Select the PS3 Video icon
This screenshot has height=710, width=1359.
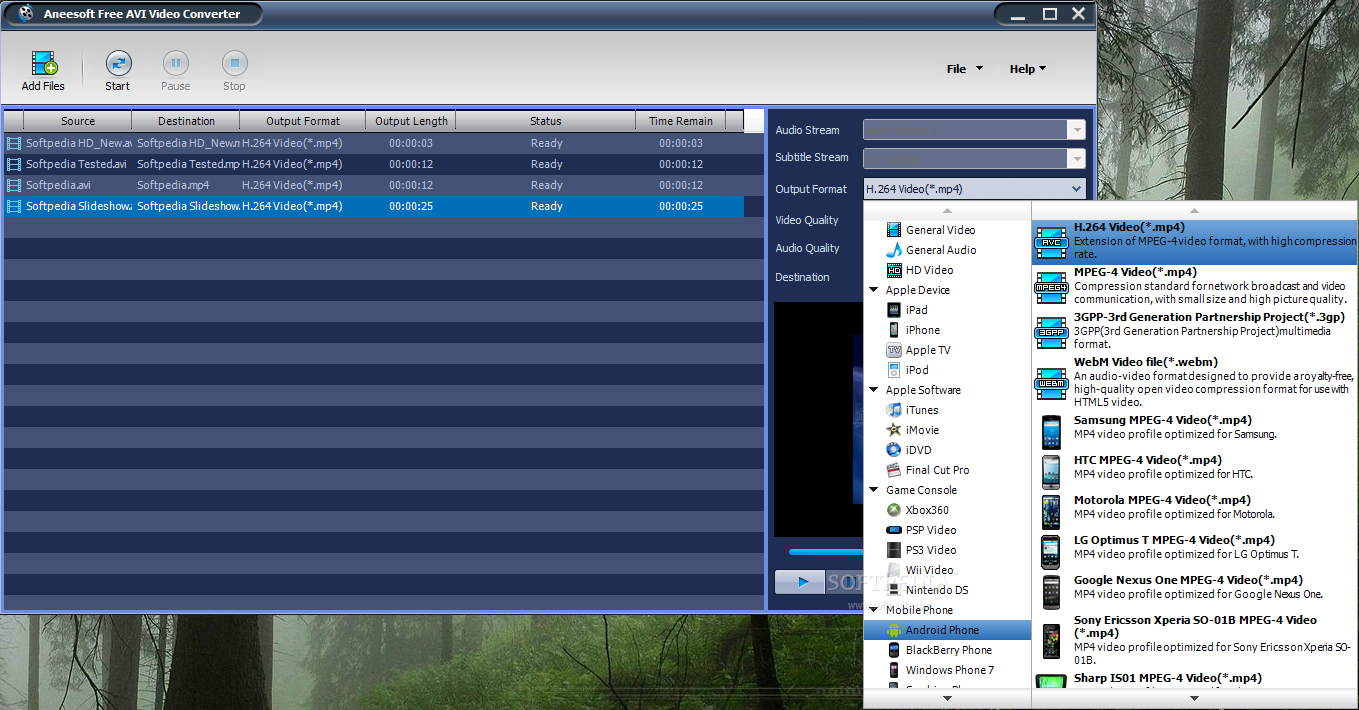(894, 550)
